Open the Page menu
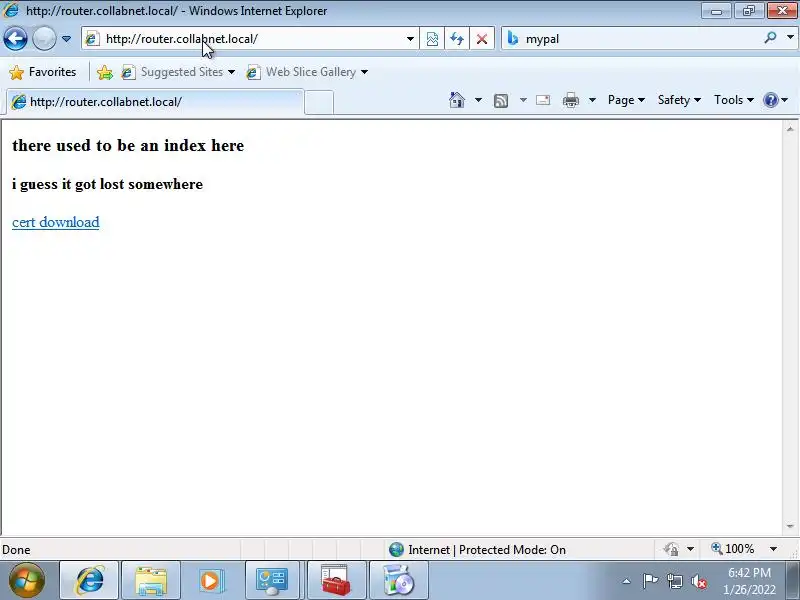This screenshot has width=800, height=600. (626, 100)
